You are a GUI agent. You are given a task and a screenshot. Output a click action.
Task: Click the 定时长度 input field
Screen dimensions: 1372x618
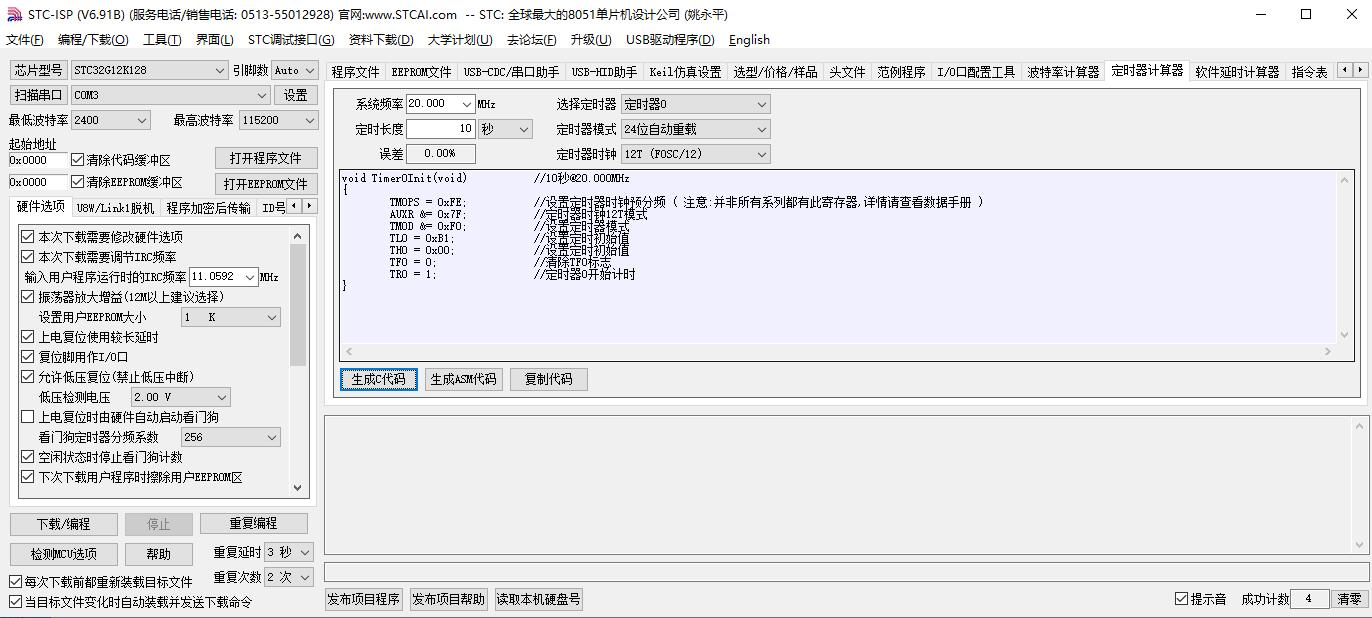pos(441,129)
